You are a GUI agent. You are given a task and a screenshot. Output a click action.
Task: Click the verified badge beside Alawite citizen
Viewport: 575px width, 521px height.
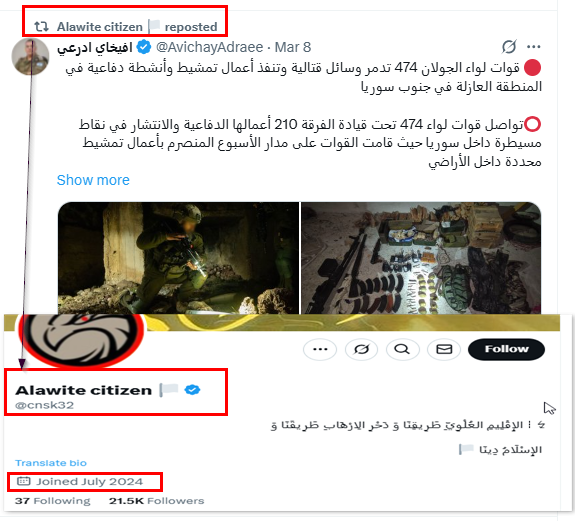(193, 390)
